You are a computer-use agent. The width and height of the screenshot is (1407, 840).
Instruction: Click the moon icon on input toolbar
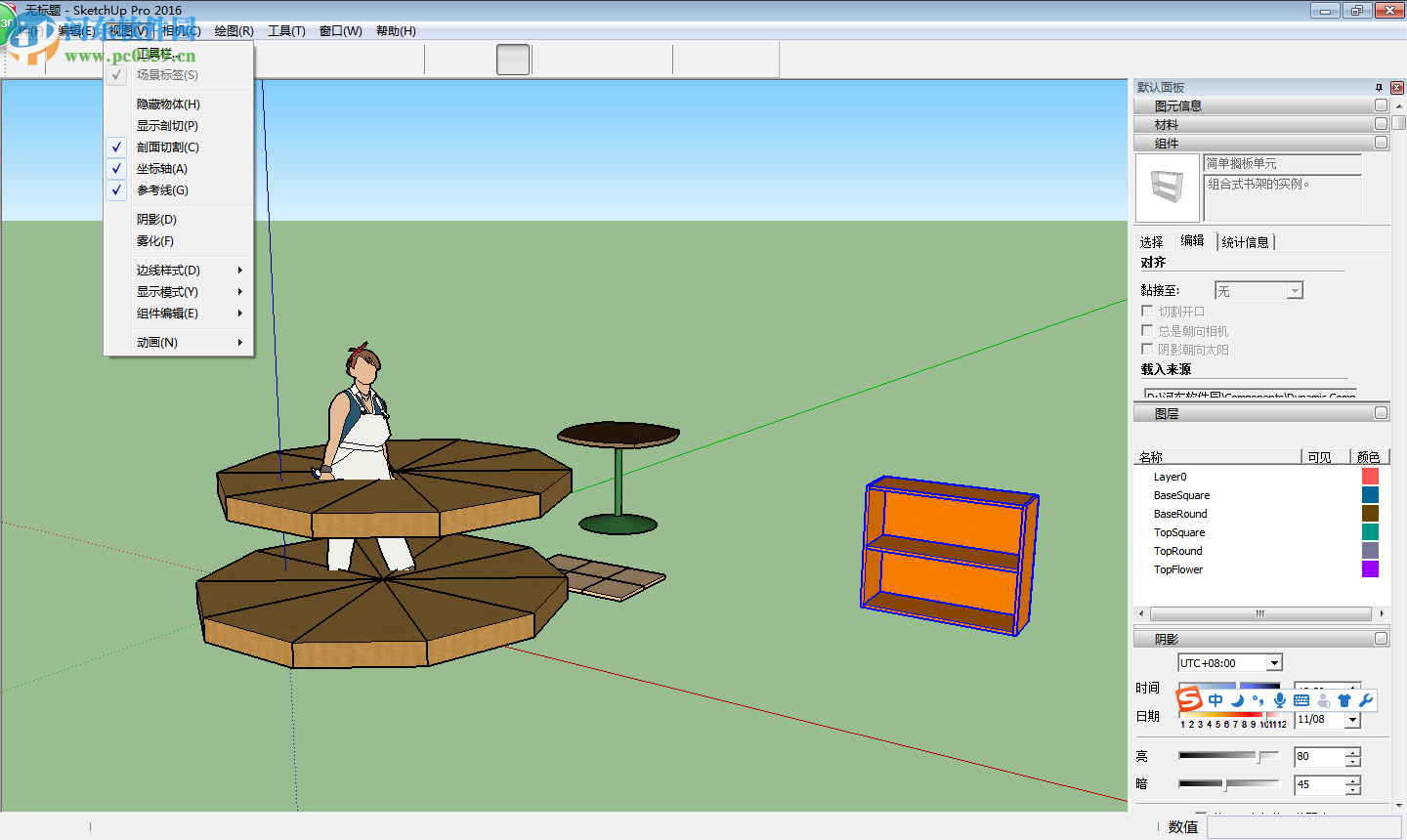click(x=1237, y=701)
